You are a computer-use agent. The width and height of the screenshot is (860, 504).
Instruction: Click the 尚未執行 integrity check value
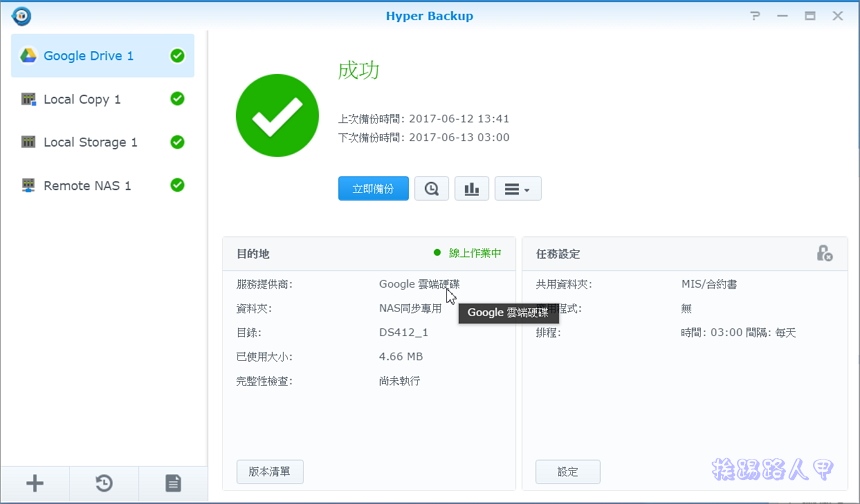(x=399, y=381)
